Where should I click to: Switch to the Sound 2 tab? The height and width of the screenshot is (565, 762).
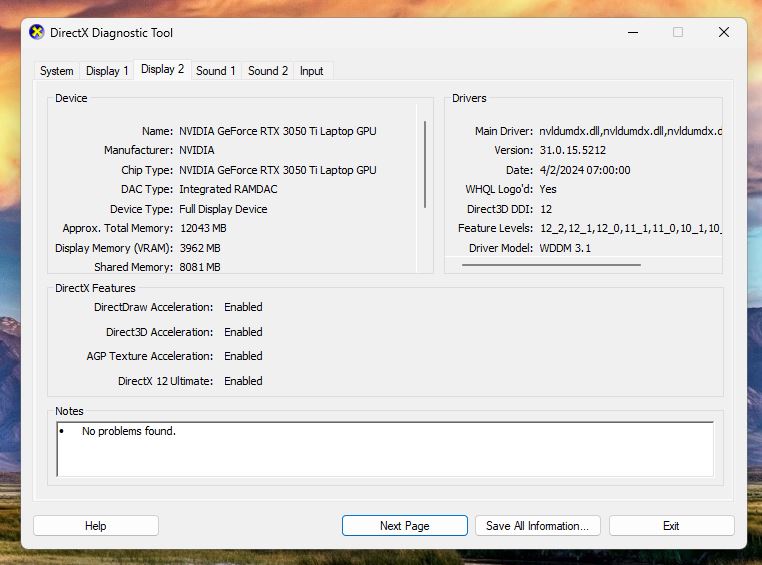coord(267,71)
